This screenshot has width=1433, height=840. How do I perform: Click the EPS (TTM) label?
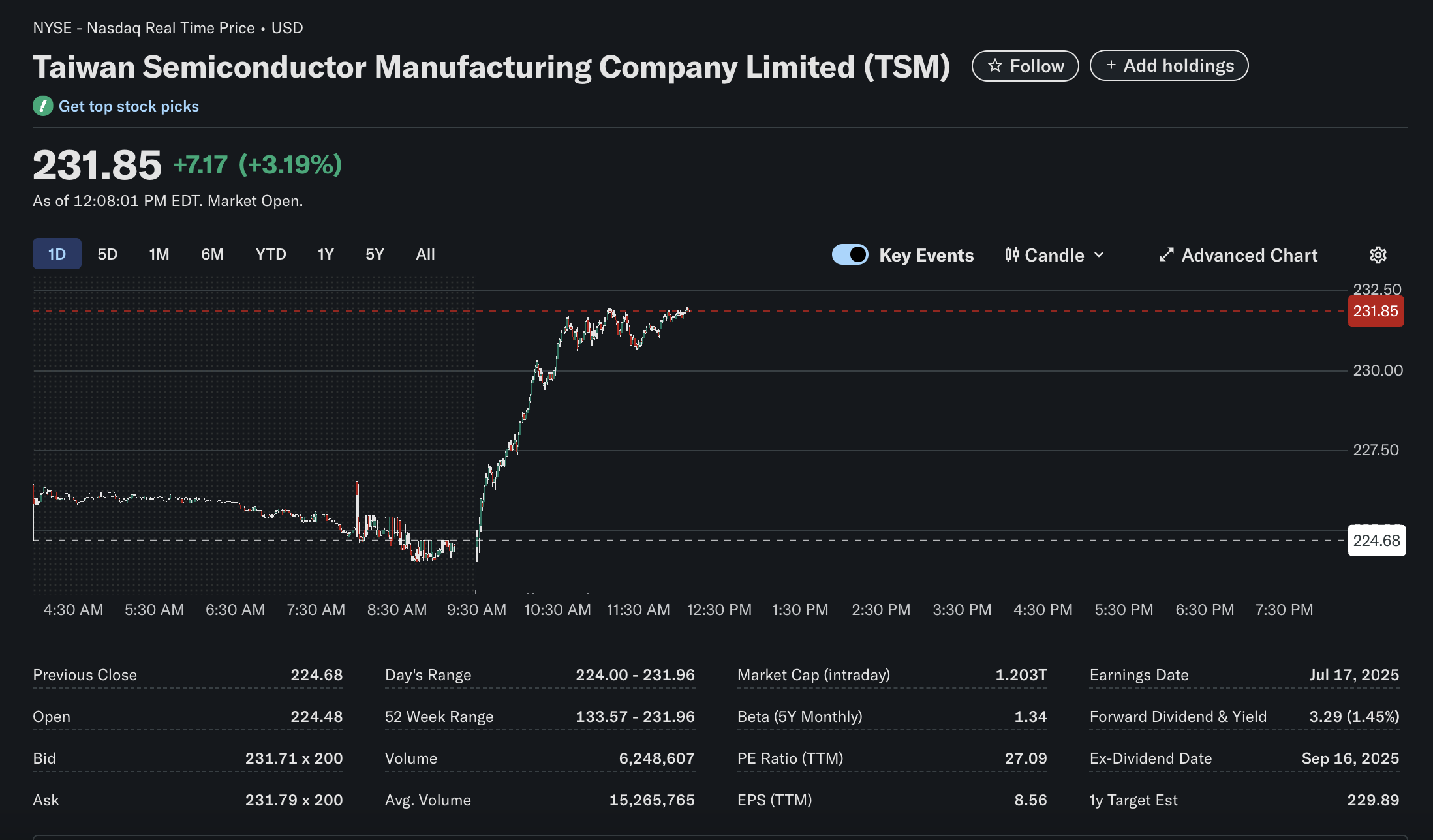coord(775,800)
